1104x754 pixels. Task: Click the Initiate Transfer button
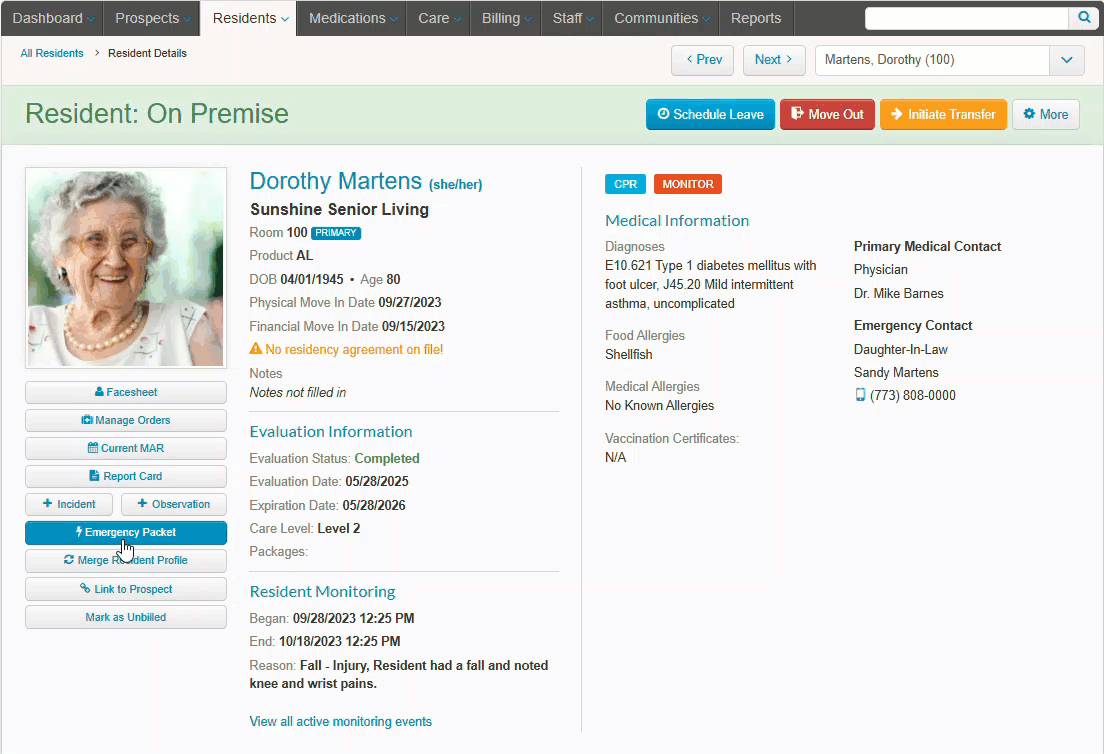coord(943,114)
